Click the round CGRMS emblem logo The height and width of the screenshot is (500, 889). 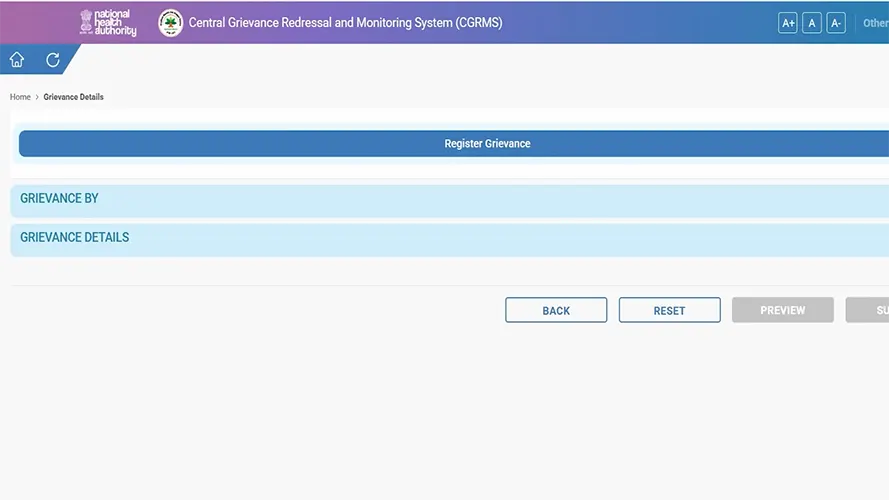click(171, 23)
